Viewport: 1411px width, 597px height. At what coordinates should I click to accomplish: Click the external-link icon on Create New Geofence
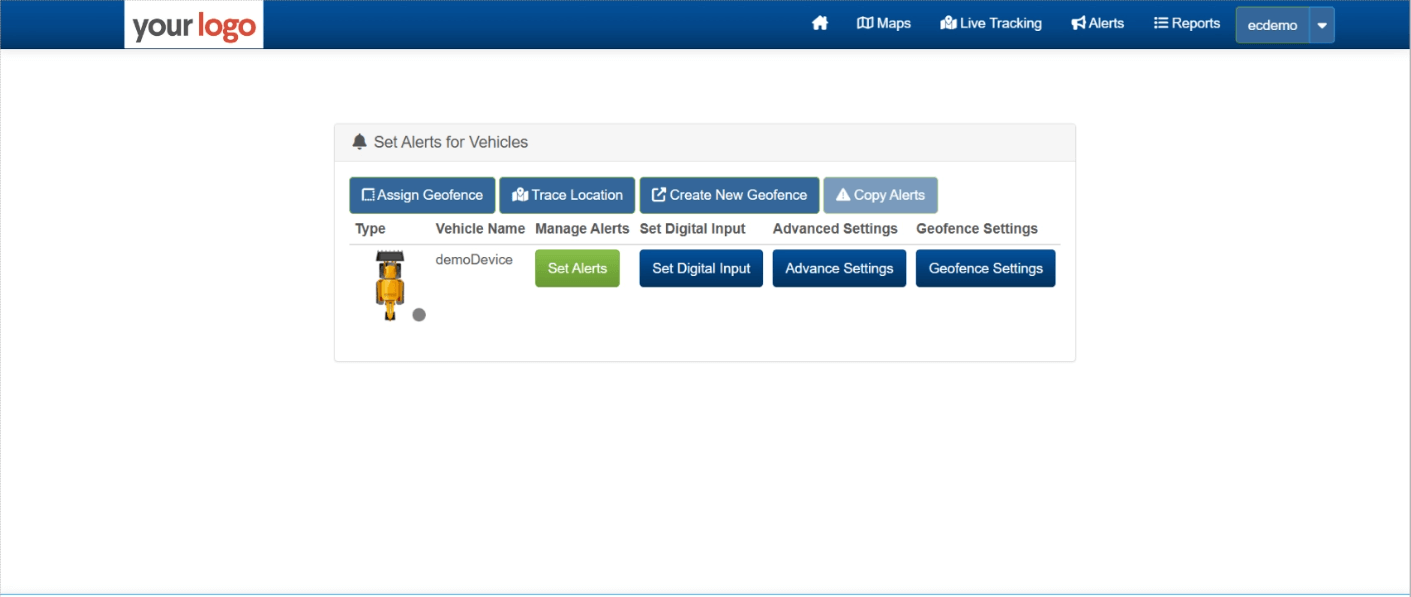(x=658, y=194)
